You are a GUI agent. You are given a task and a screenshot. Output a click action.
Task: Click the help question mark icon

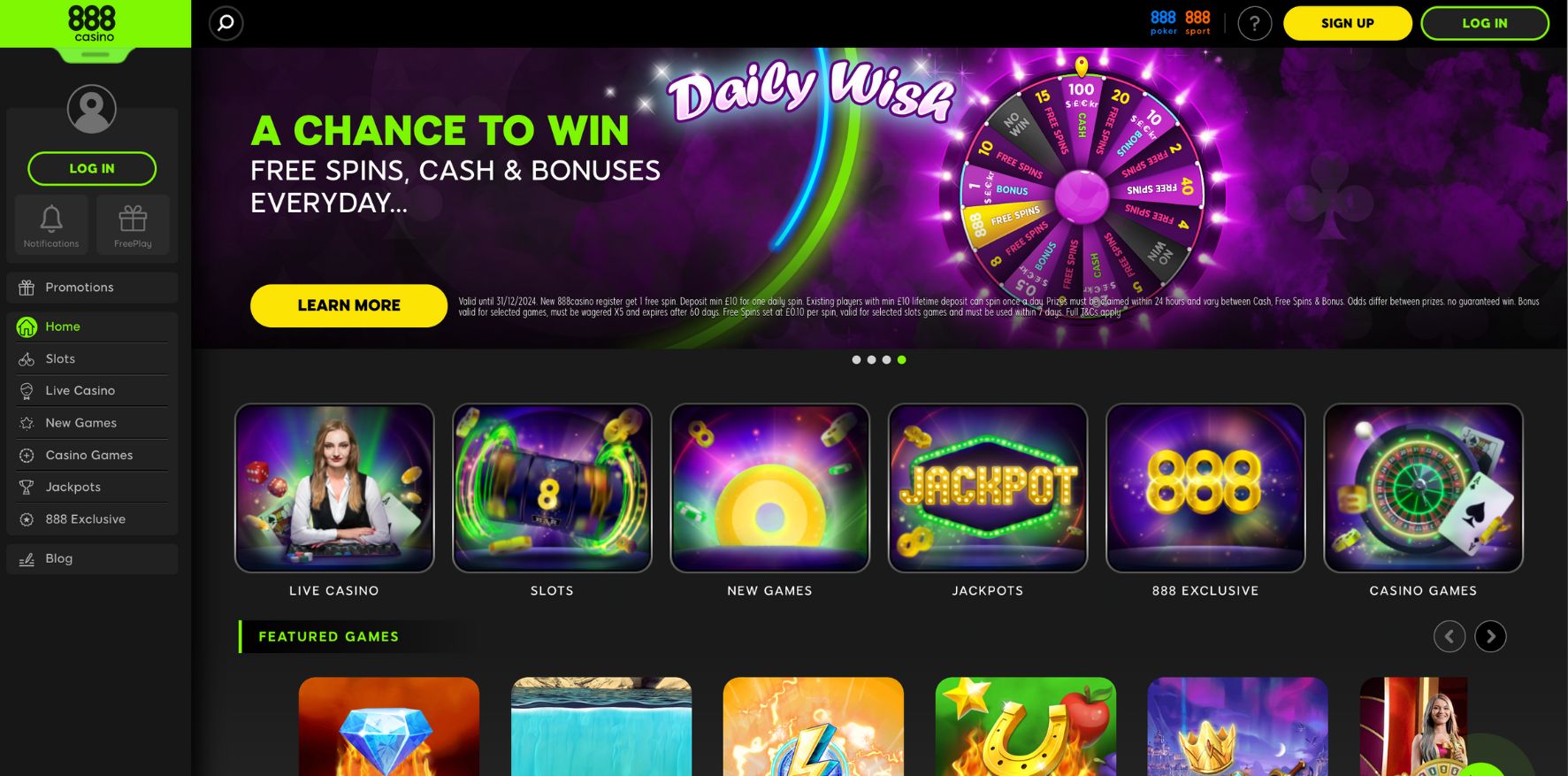[1254, 24]
